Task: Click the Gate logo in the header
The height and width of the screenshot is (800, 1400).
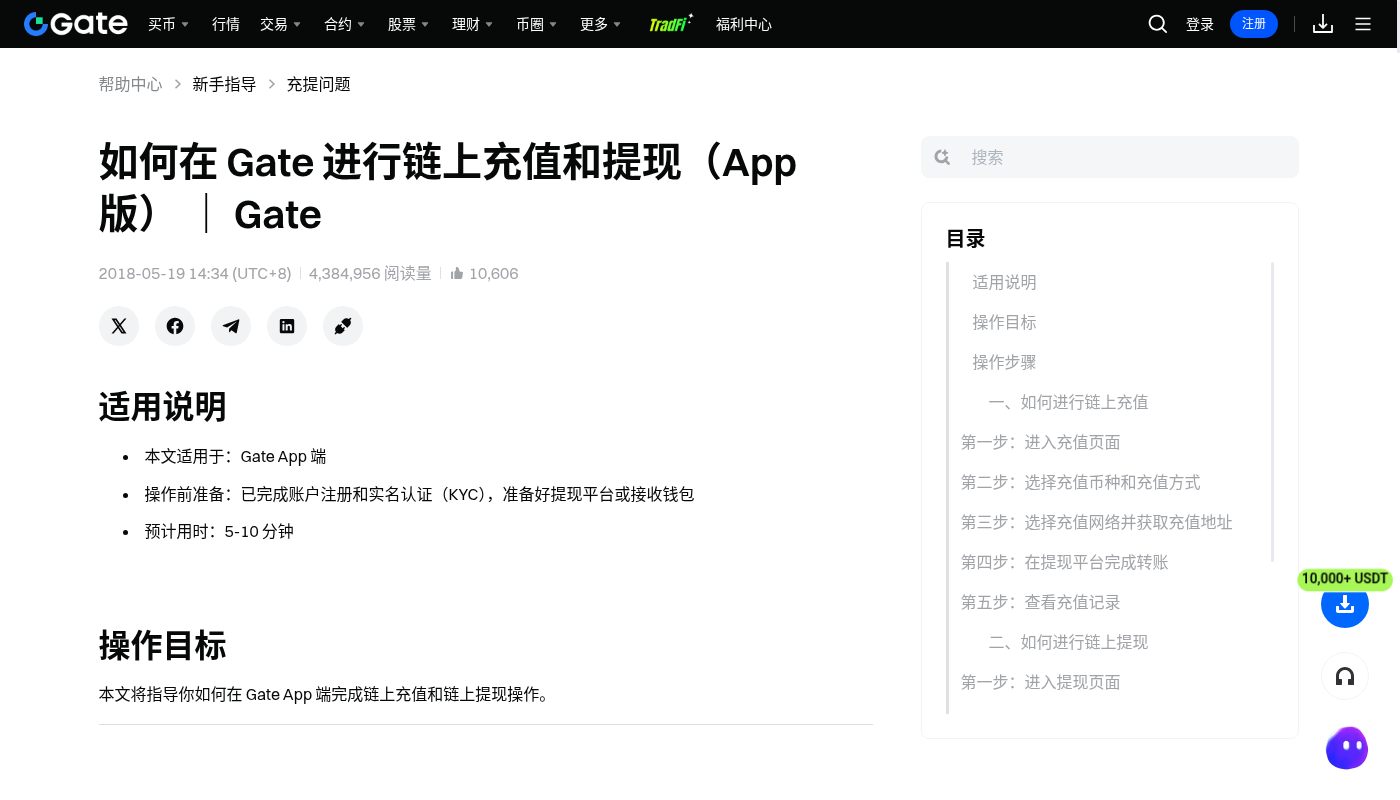Action: (x=76, y=24)
